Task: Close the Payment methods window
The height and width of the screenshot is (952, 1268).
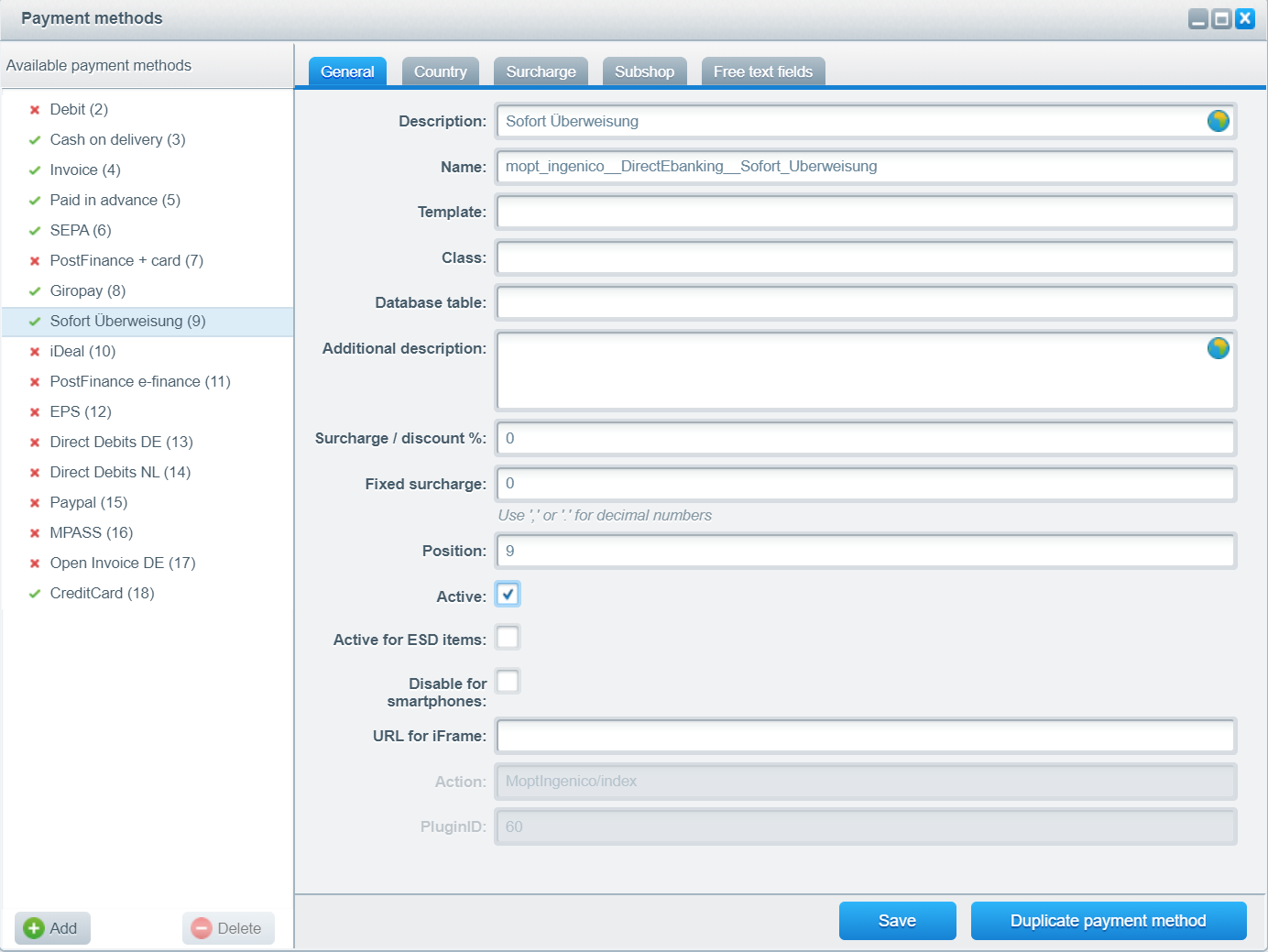Action: tap(1244, 18)
